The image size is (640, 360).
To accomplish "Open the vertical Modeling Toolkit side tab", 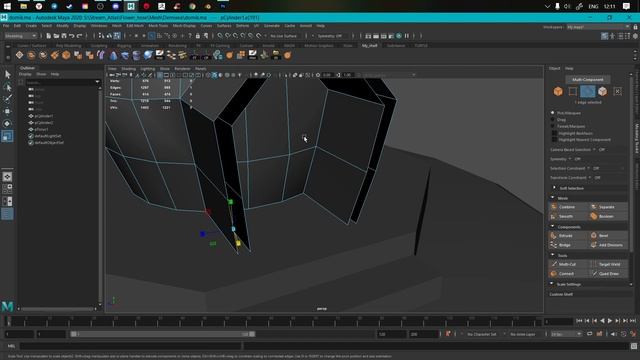I will coord(636,138).
